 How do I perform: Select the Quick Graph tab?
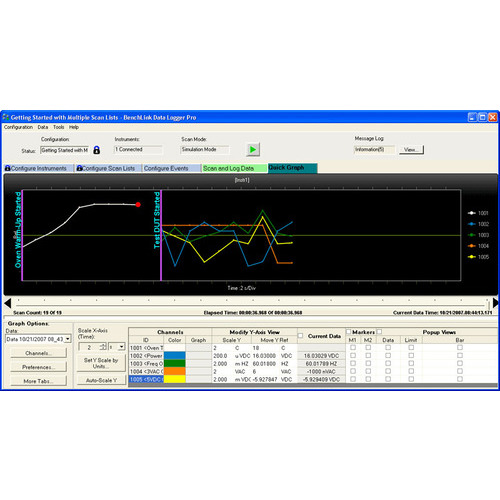[292, 168]
